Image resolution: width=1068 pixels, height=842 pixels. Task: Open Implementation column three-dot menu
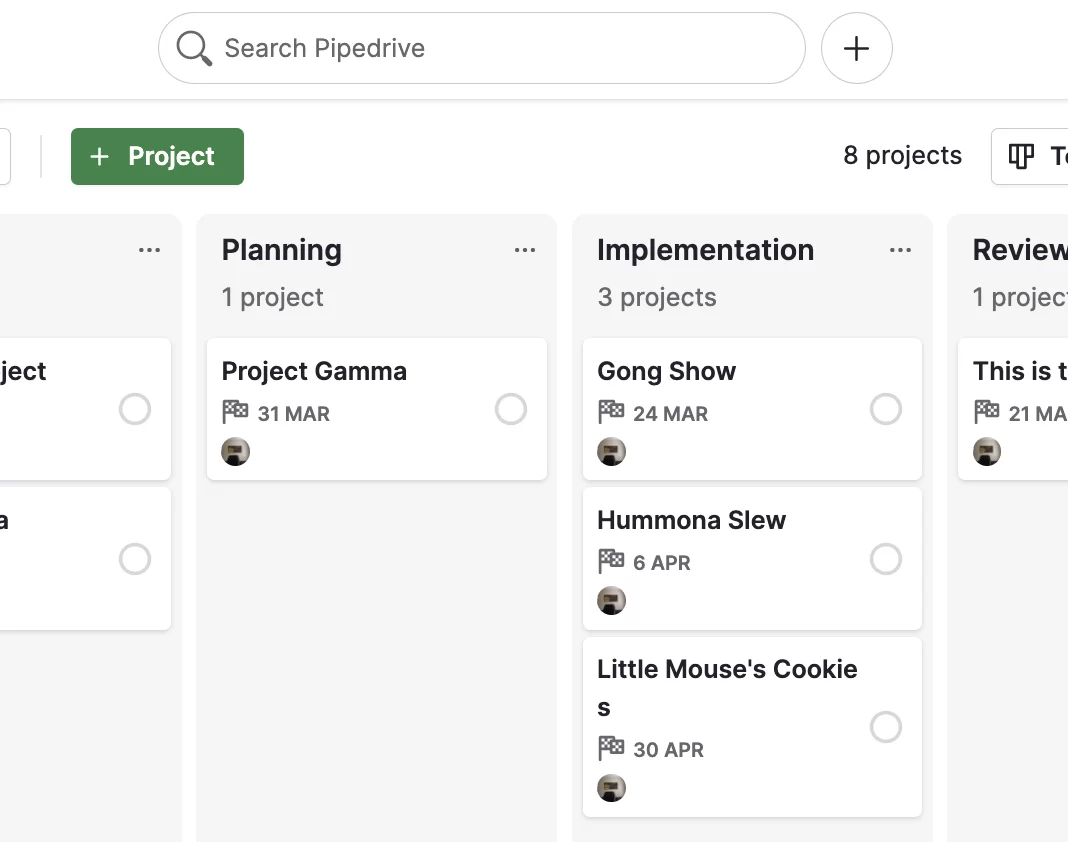pos(900,250)
